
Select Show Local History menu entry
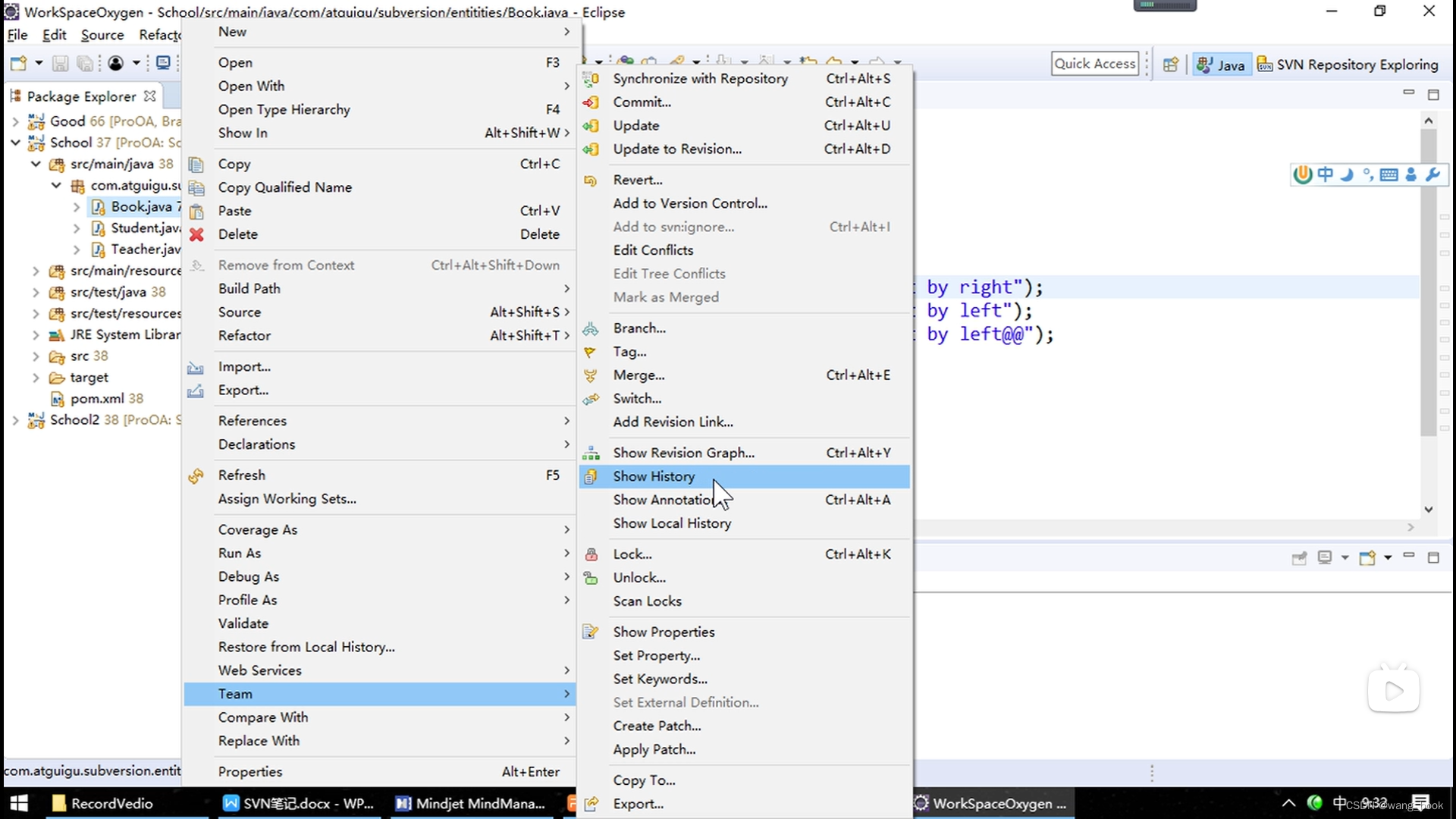click(x=745, y=523)
